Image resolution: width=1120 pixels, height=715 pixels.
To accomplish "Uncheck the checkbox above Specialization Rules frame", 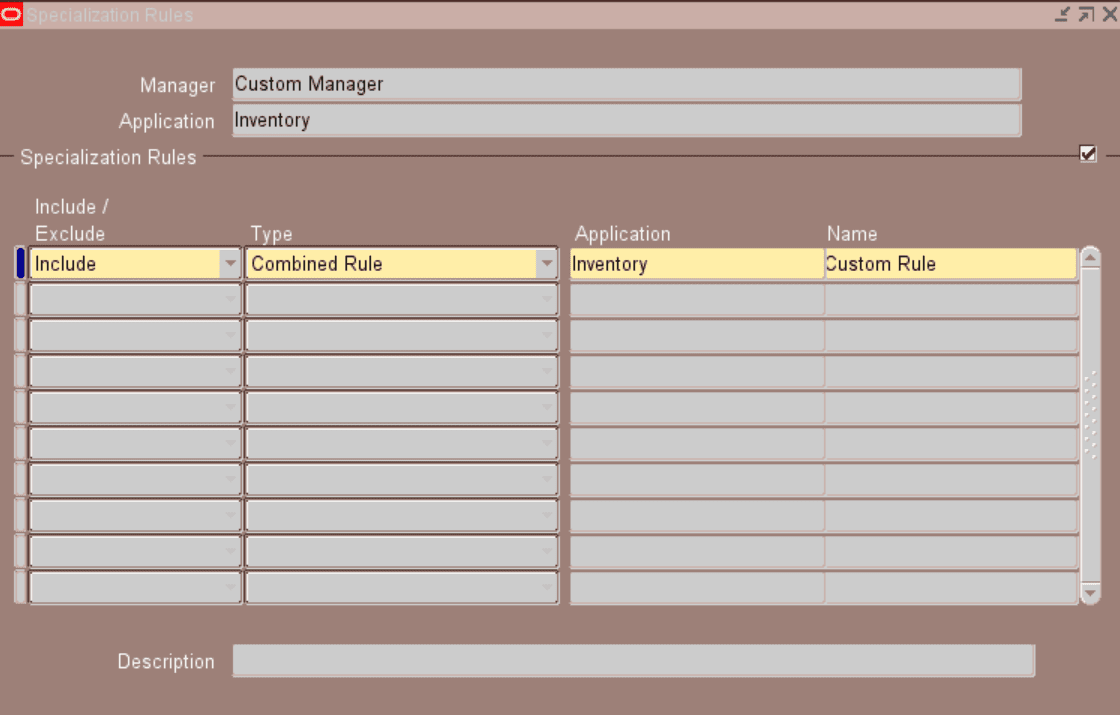I will [1088, 152].
